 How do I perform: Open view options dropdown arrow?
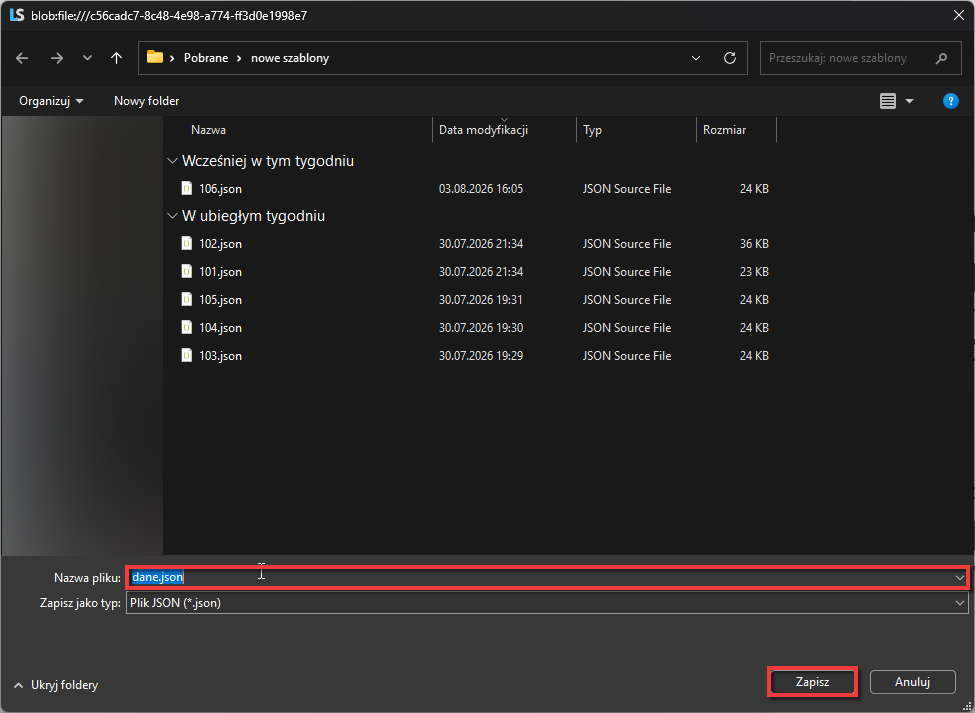click(909, 101)
